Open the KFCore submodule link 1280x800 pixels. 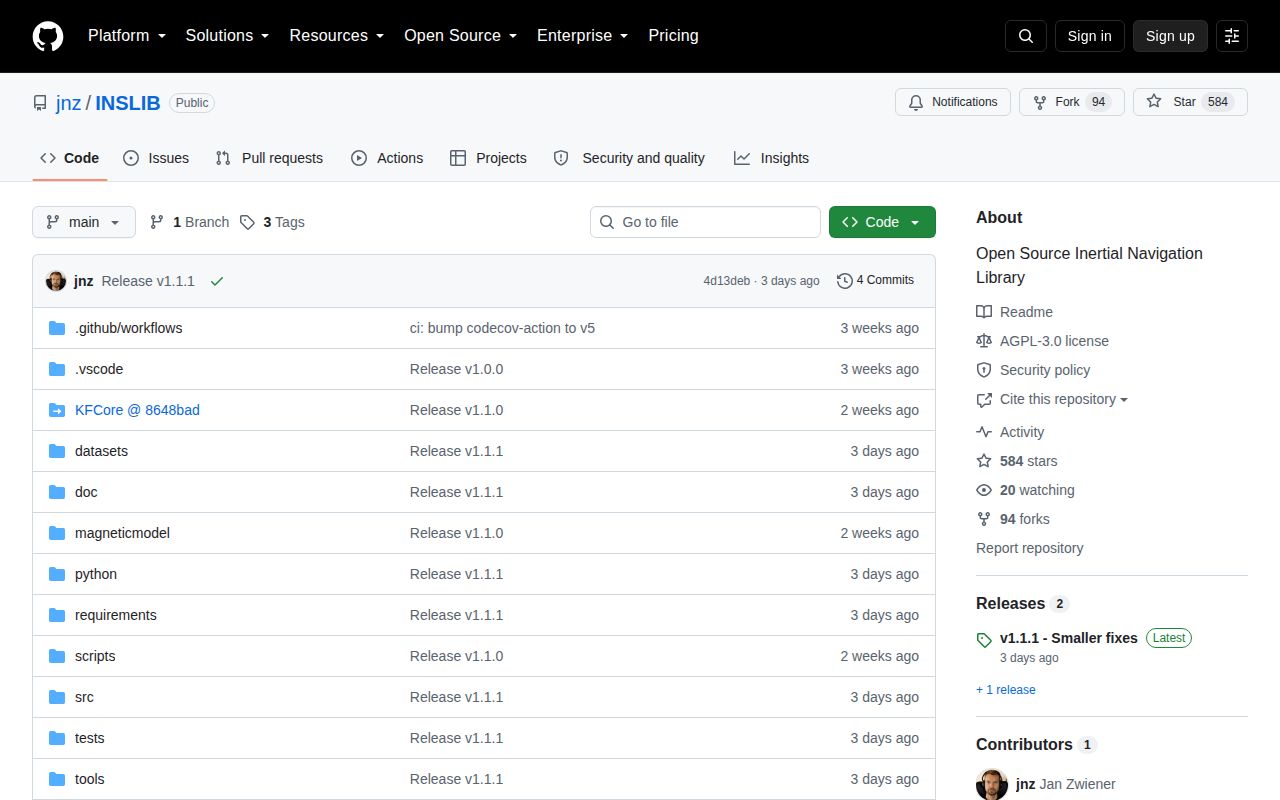137,410
